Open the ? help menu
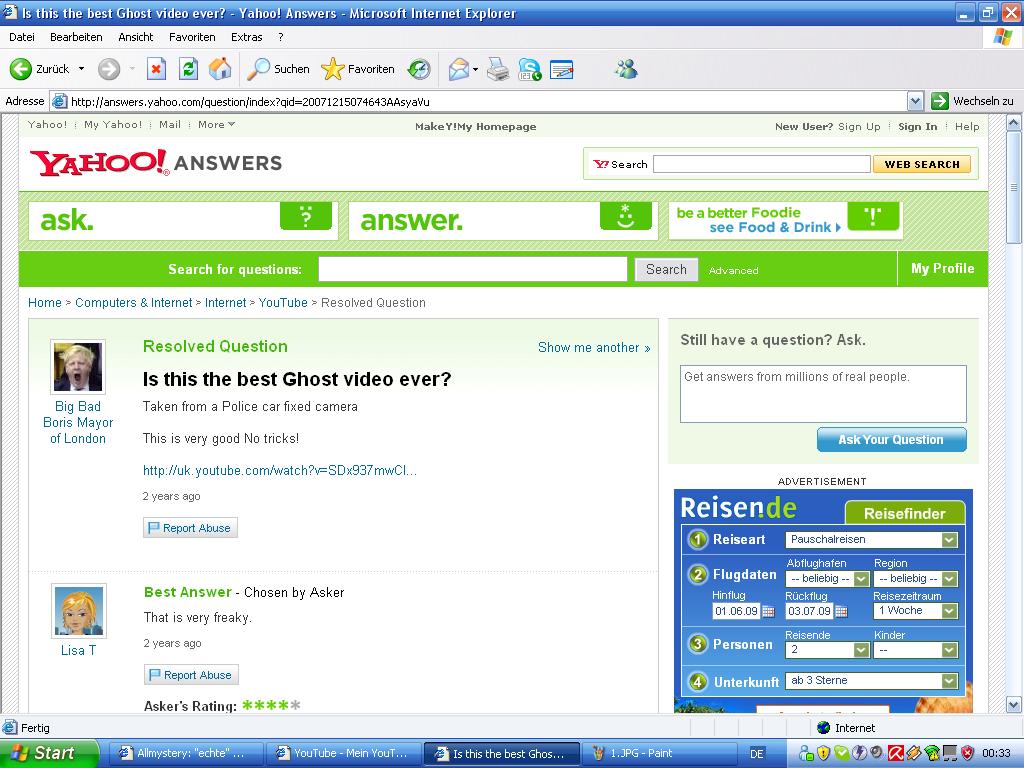The image size is (1024, 768). click(x=281, y=37)
